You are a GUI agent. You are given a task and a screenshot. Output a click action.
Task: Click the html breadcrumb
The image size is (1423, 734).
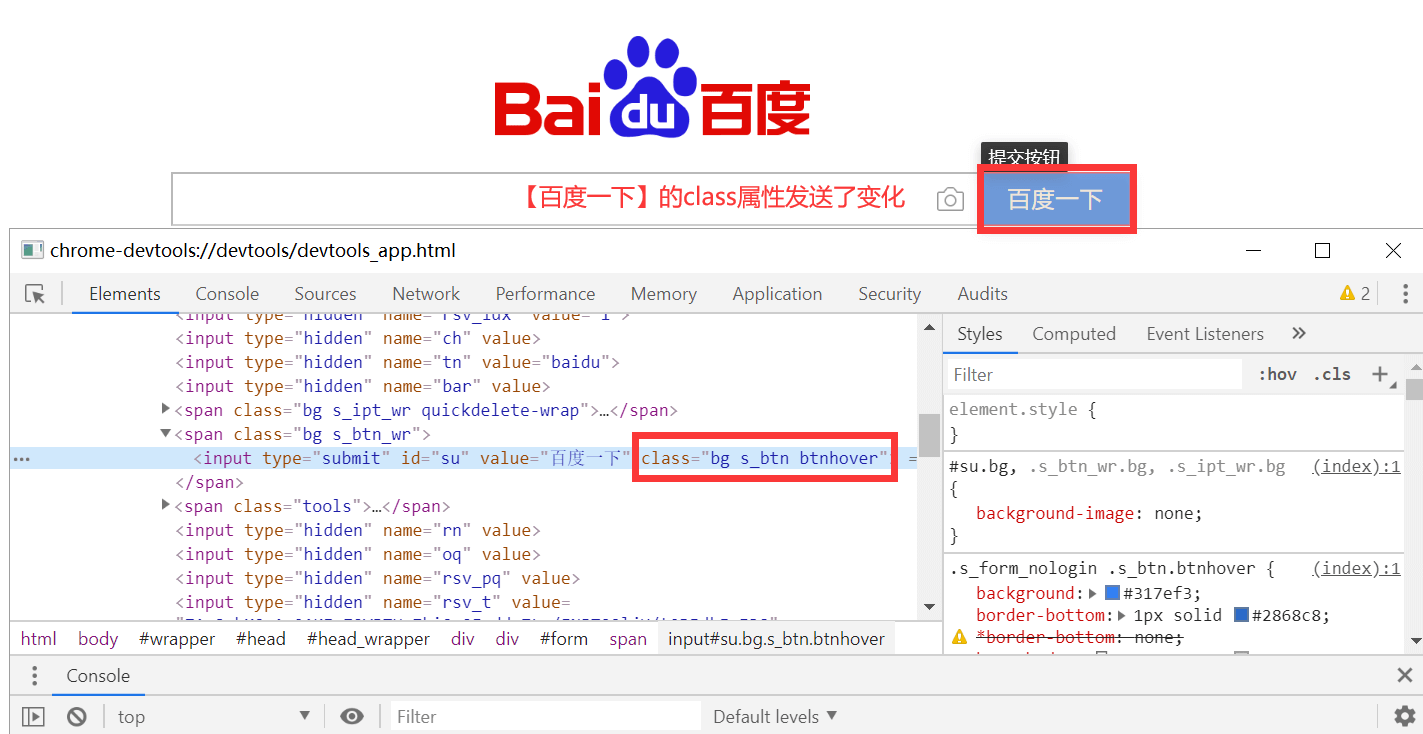39,639
